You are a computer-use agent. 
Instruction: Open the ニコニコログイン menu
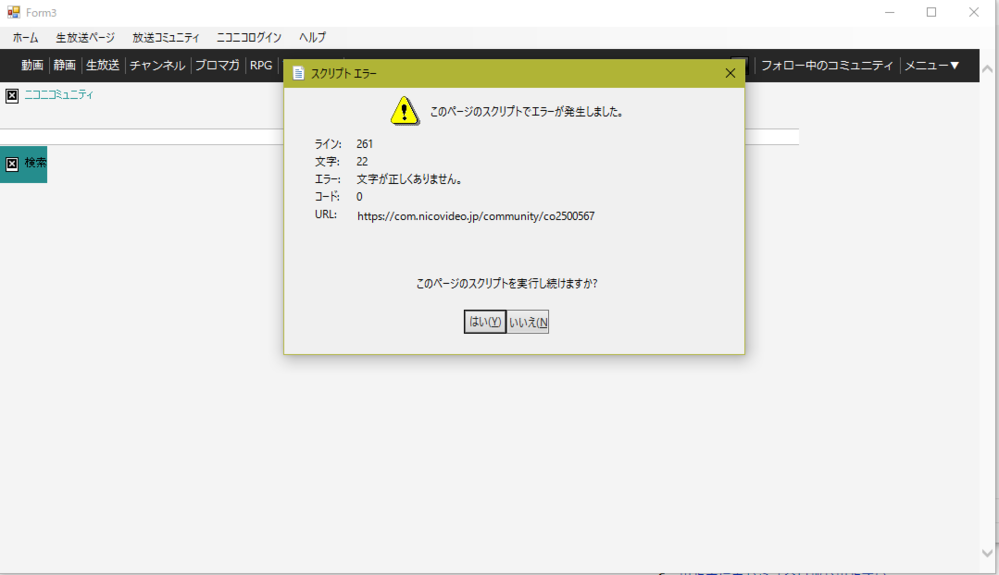[x=249, y=38]
